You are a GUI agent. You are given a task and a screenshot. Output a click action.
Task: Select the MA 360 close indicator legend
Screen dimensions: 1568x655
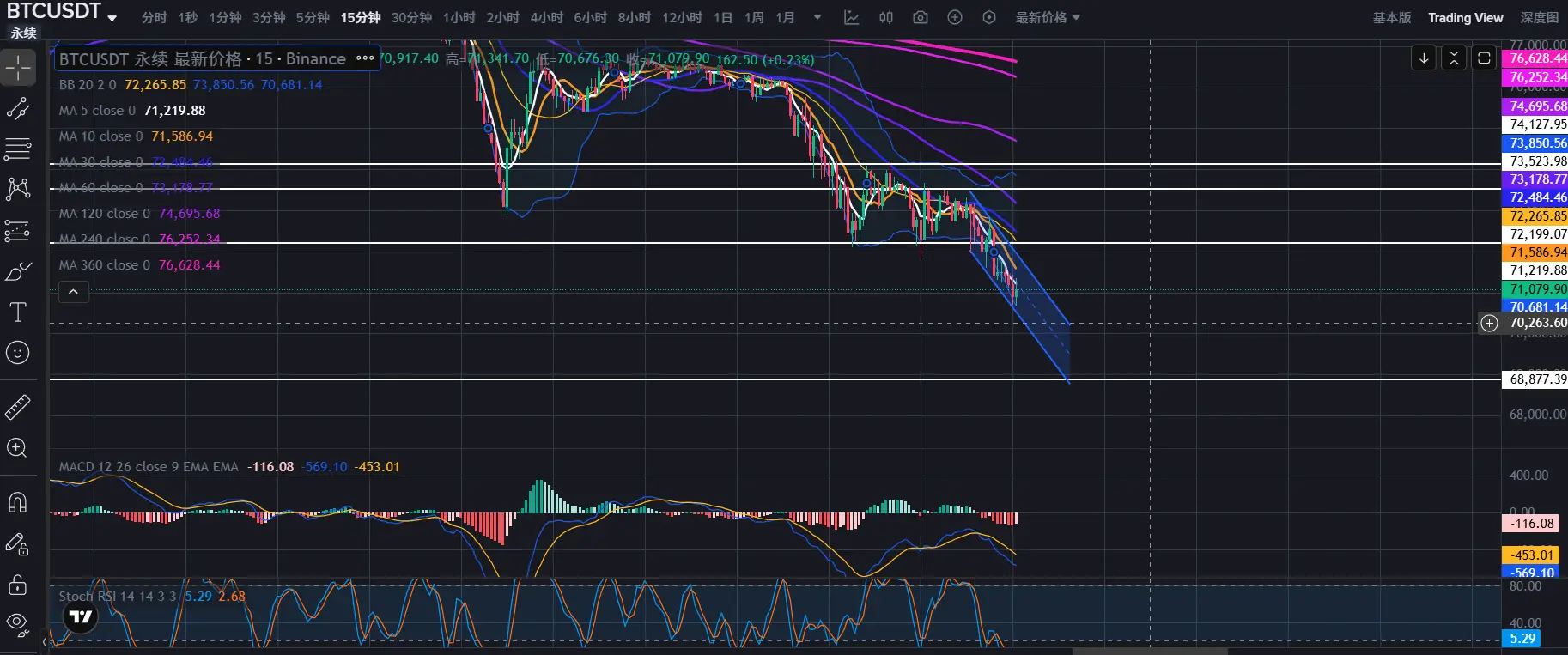click(105, 265)
